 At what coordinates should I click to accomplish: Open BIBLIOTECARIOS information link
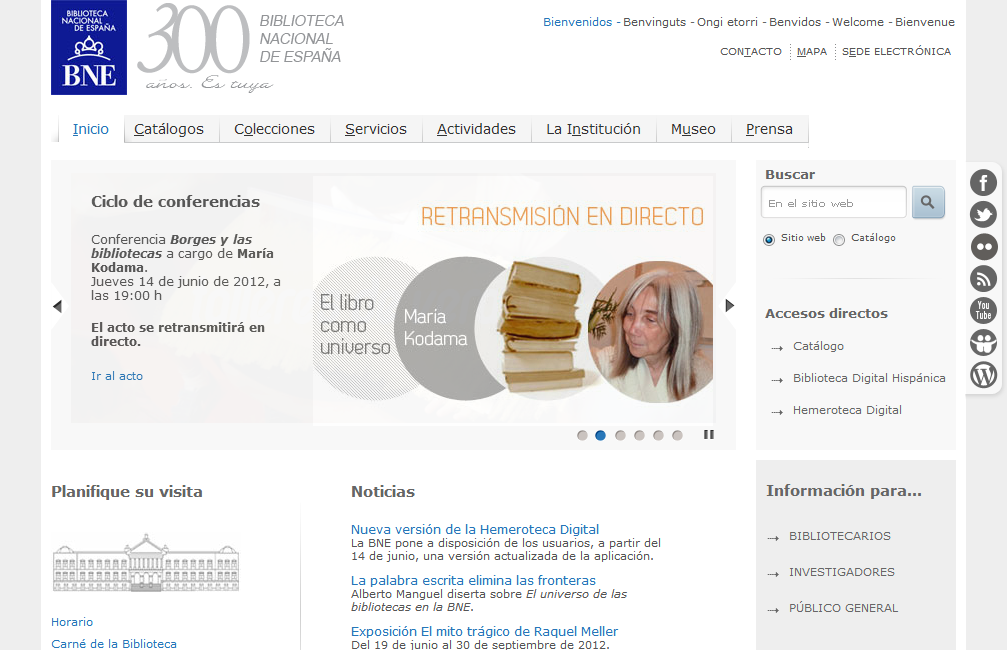point(839,536)
